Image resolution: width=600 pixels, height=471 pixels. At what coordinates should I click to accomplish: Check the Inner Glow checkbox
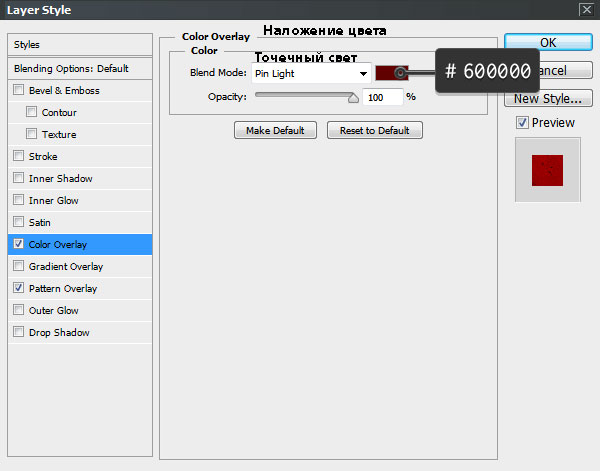18,200
